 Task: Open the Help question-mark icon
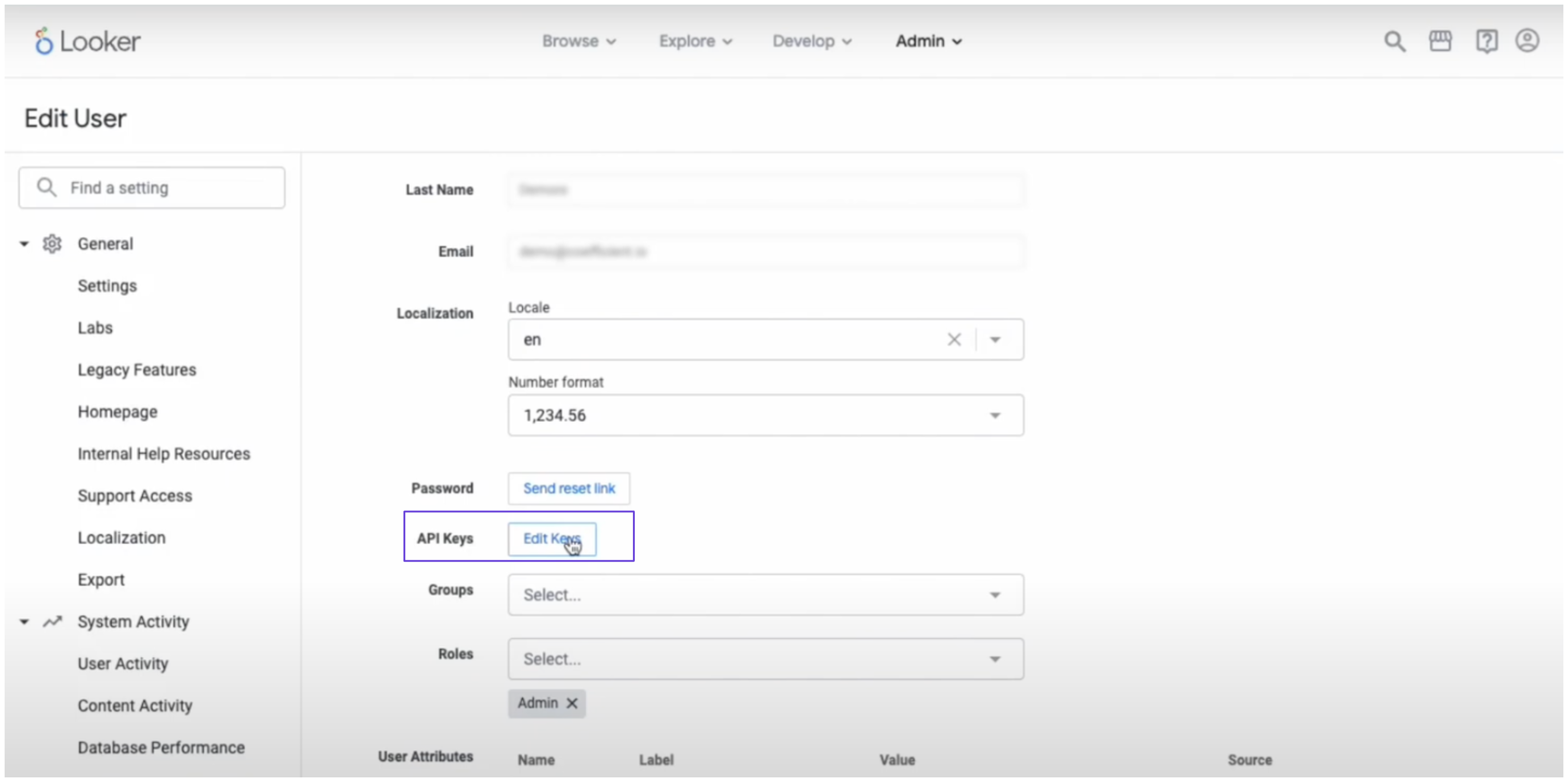1487,41
